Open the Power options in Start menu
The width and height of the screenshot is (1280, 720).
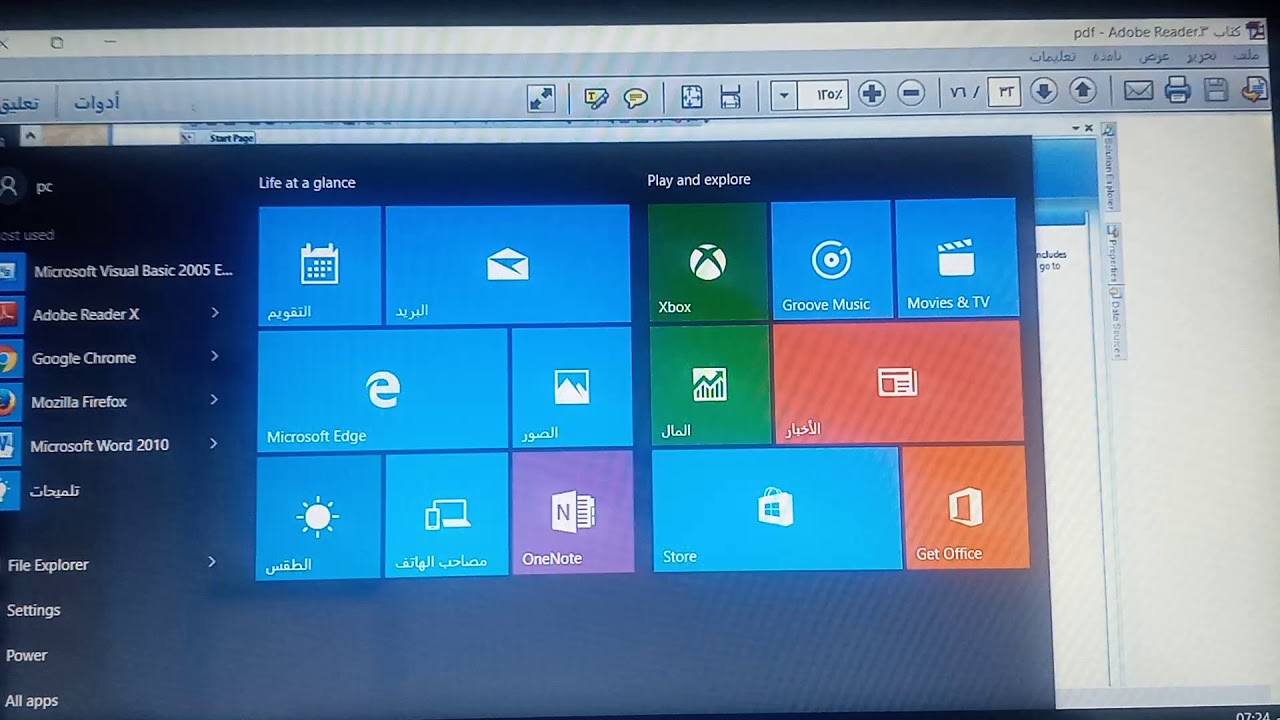coord(27,655)
